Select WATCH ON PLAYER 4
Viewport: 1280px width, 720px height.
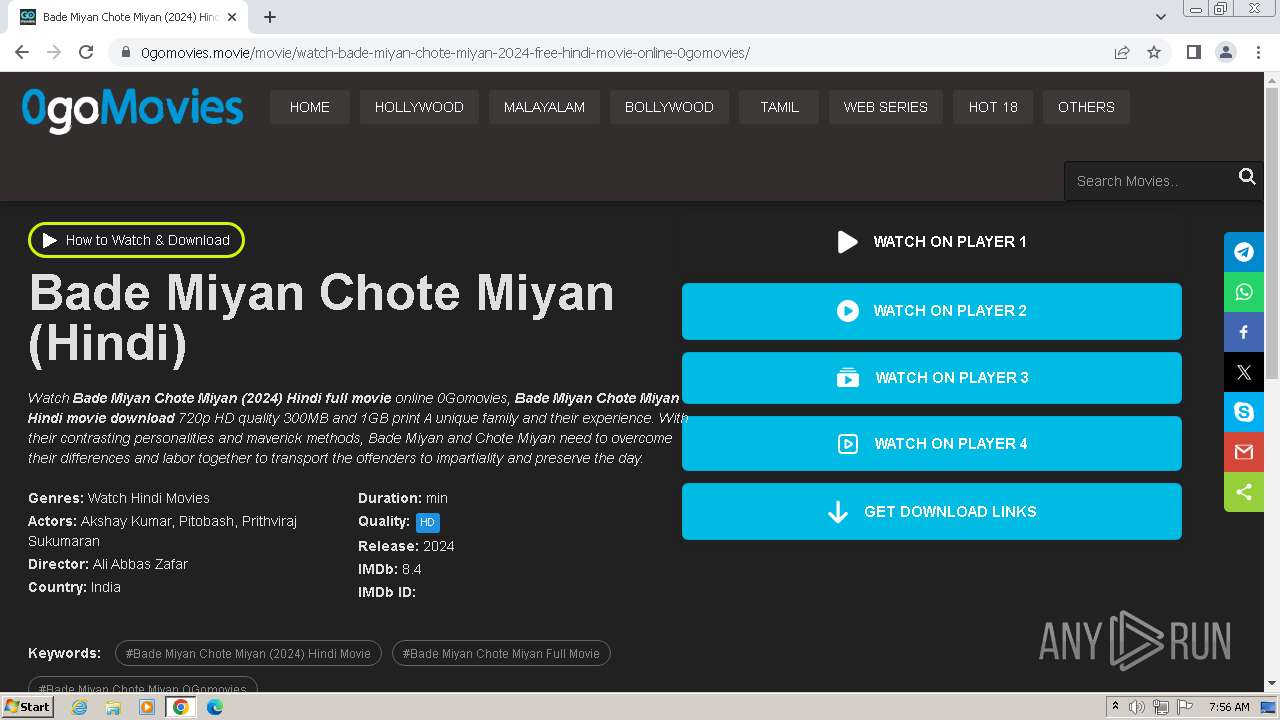[932, 444]
